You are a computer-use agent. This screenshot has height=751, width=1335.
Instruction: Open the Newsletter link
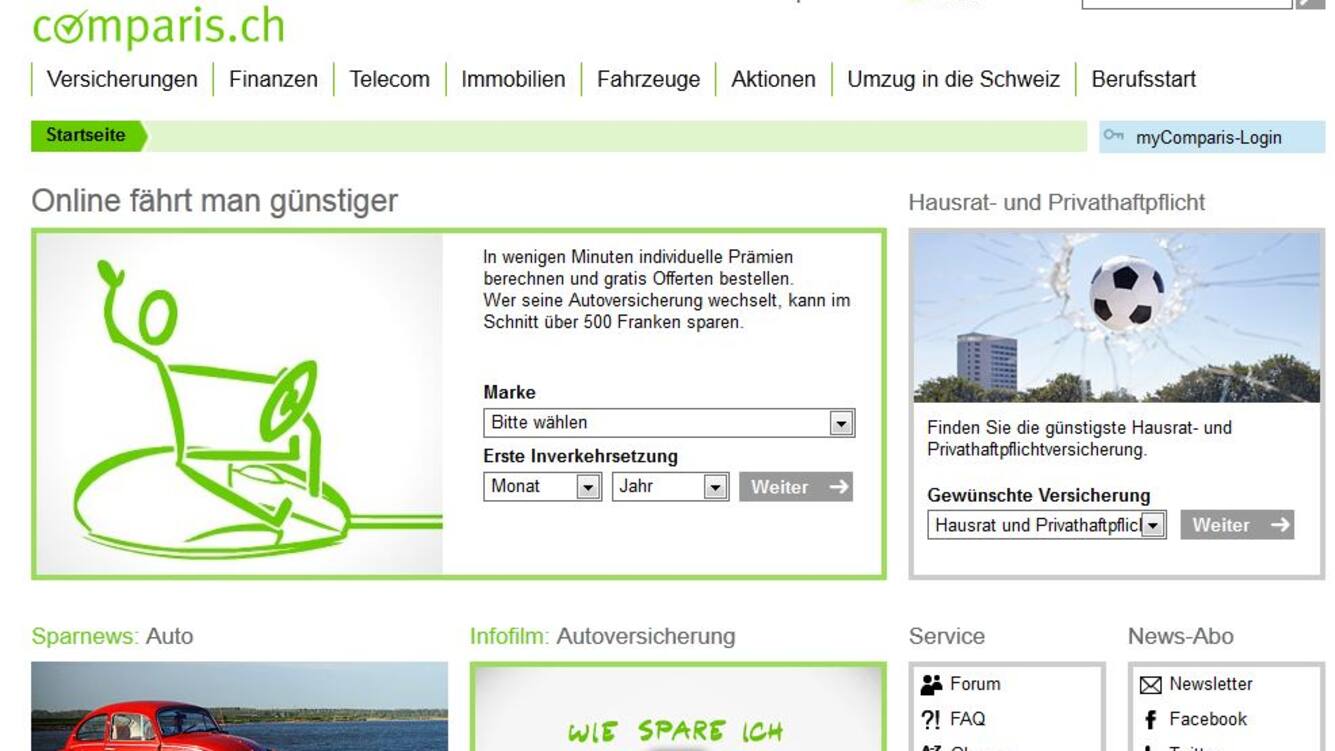point(1211,684)
